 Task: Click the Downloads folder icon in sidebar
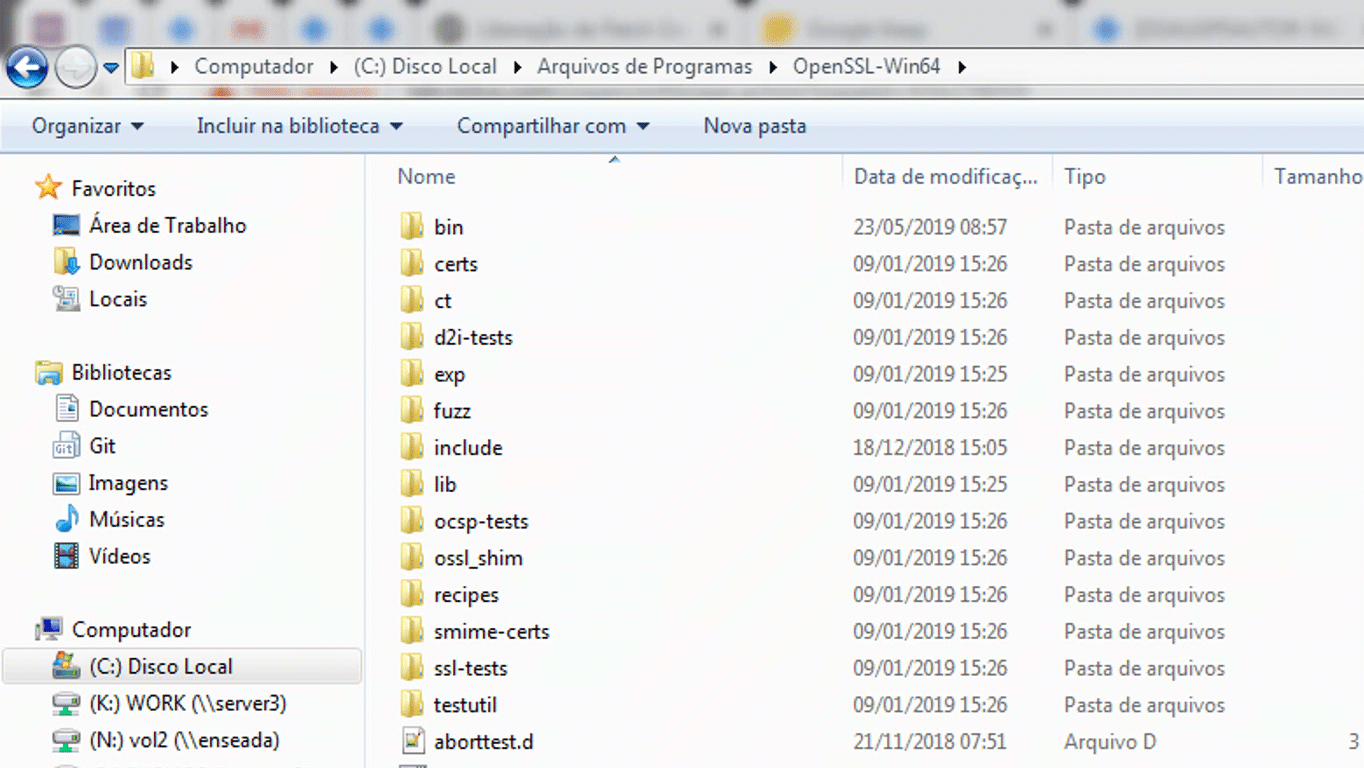[66, 262]
